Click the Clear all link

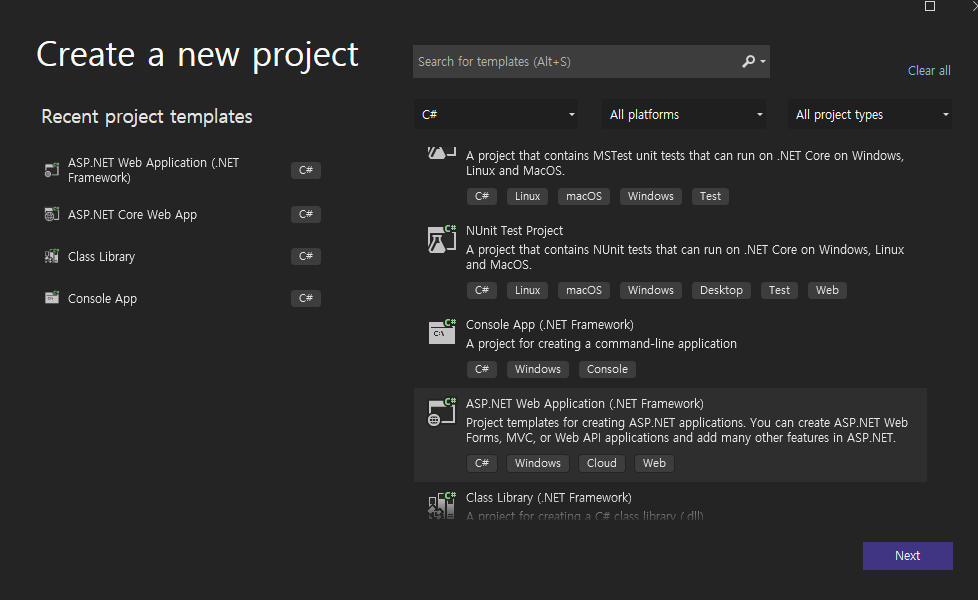[929, 70]
